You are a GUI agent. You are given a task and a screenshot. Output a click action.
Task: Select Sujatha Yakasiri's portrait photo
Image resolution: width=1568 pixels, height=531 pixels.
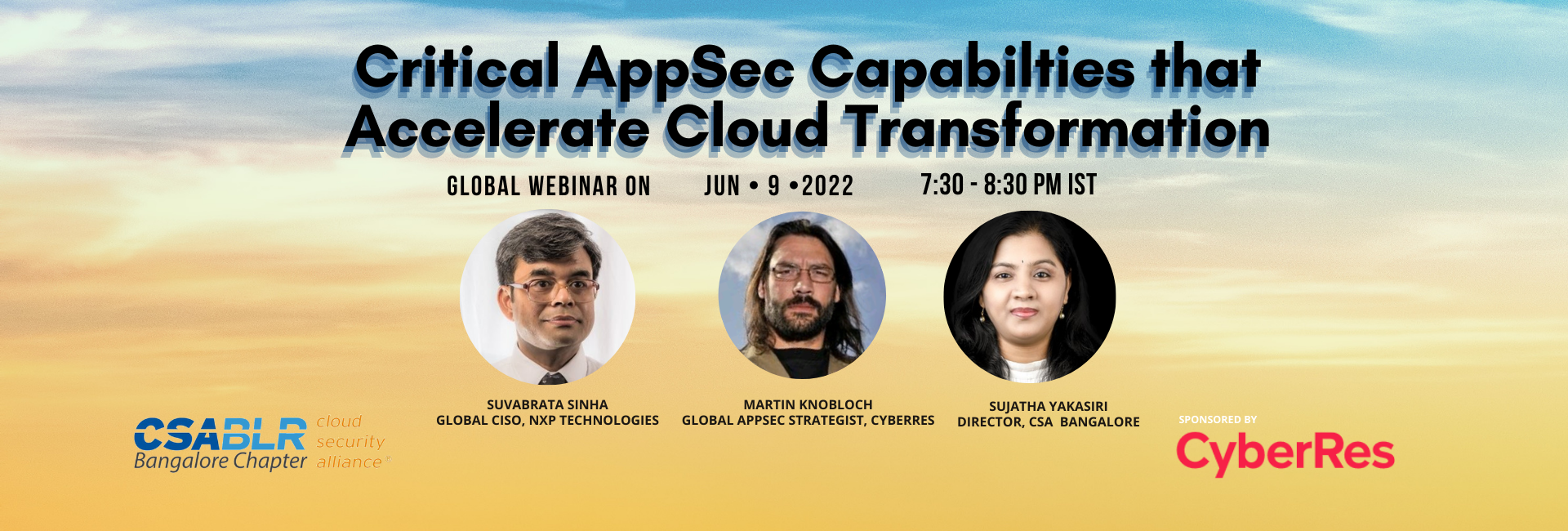(x=1029, y=297)
